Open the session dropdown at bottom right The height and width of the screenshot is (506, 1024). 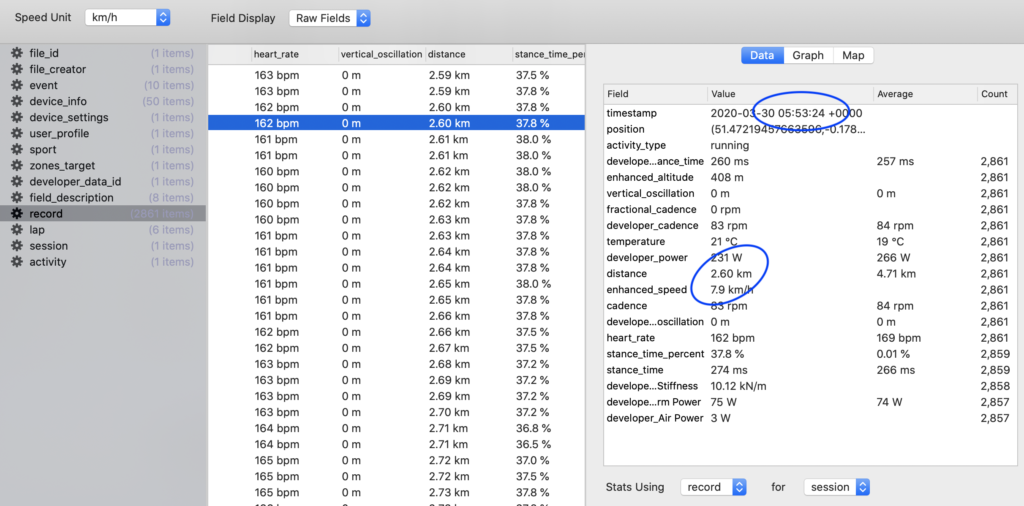(x=837, y=487)
